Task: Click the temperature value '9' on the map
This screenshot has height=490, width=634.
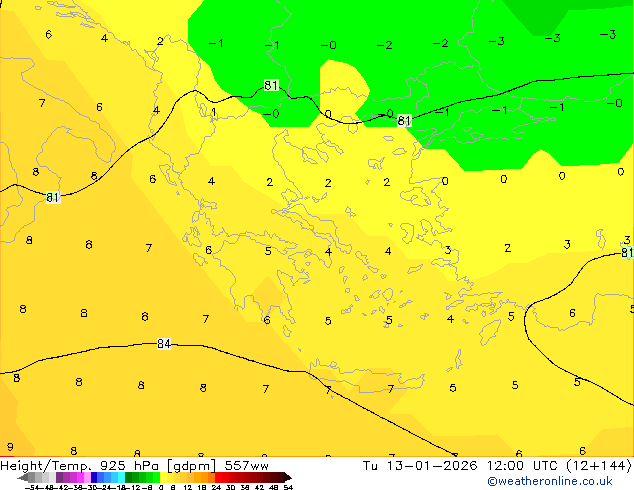Action: pyautogui.click(x=10, y=447)
